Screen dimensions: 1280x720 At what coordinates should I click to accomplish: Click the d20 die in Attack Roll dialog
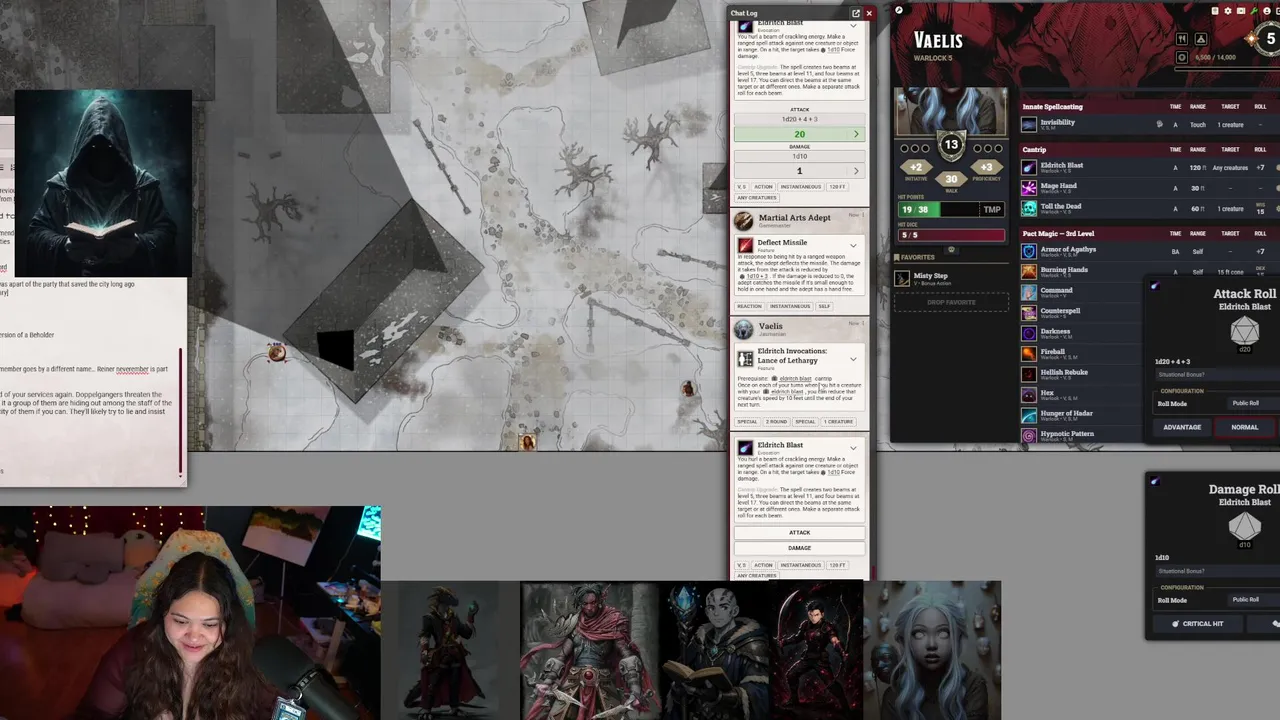1244,332
